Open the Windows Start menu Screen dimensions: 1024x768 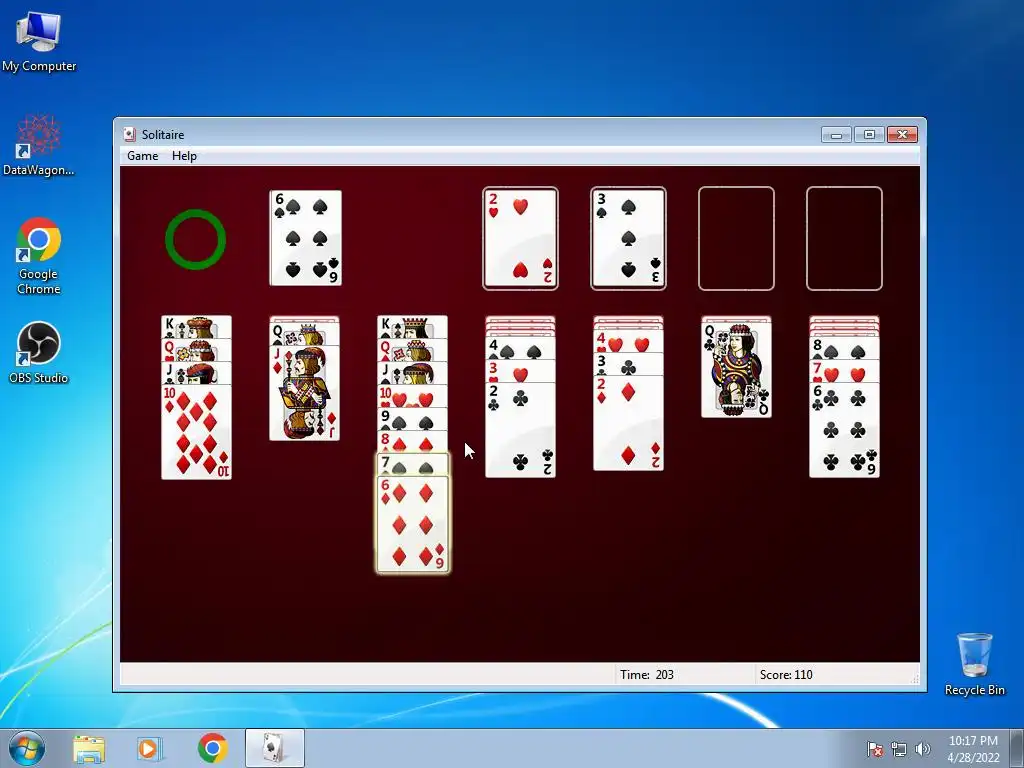(26, 748)
